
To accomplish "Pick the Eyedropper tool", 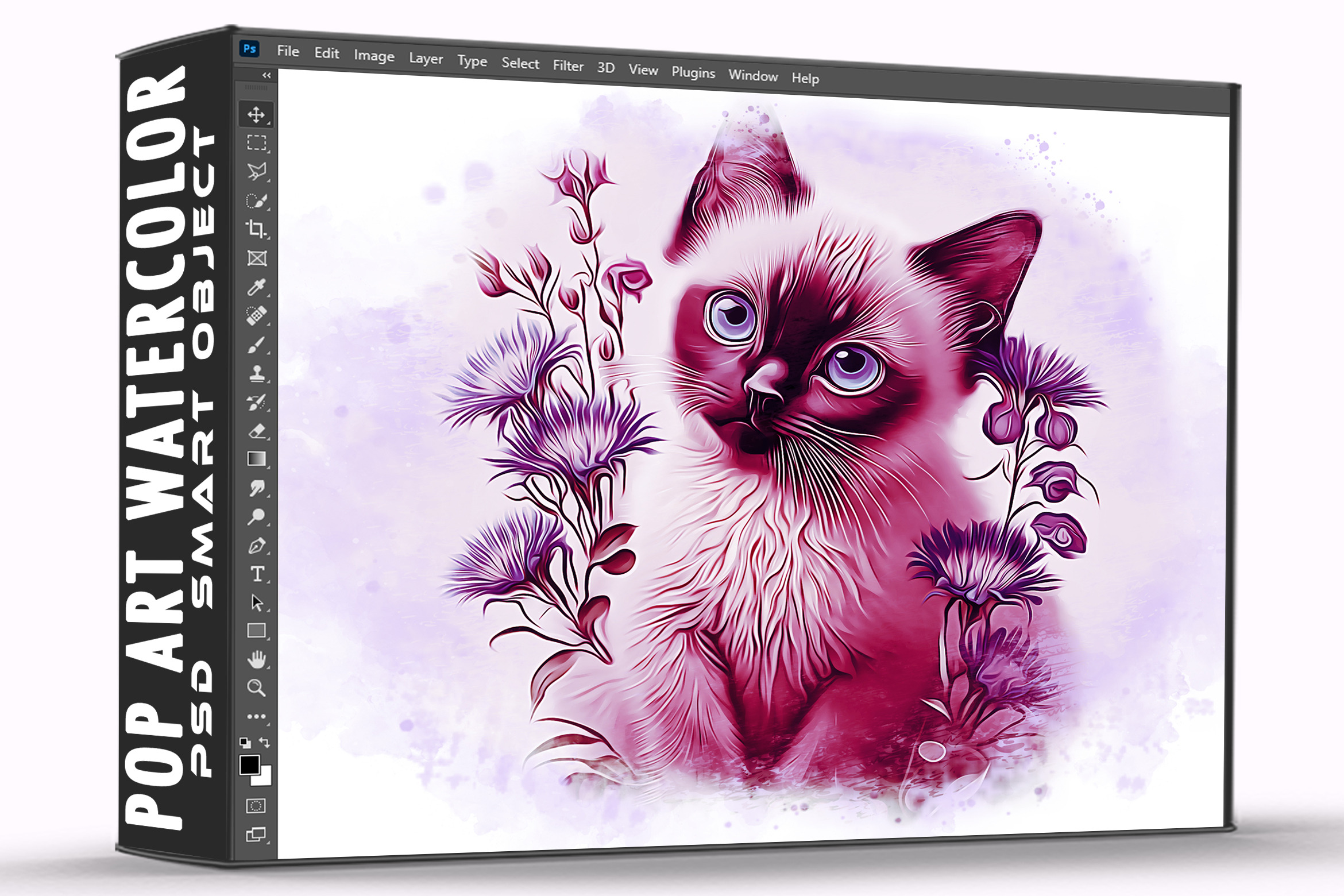I will (256, 286).
